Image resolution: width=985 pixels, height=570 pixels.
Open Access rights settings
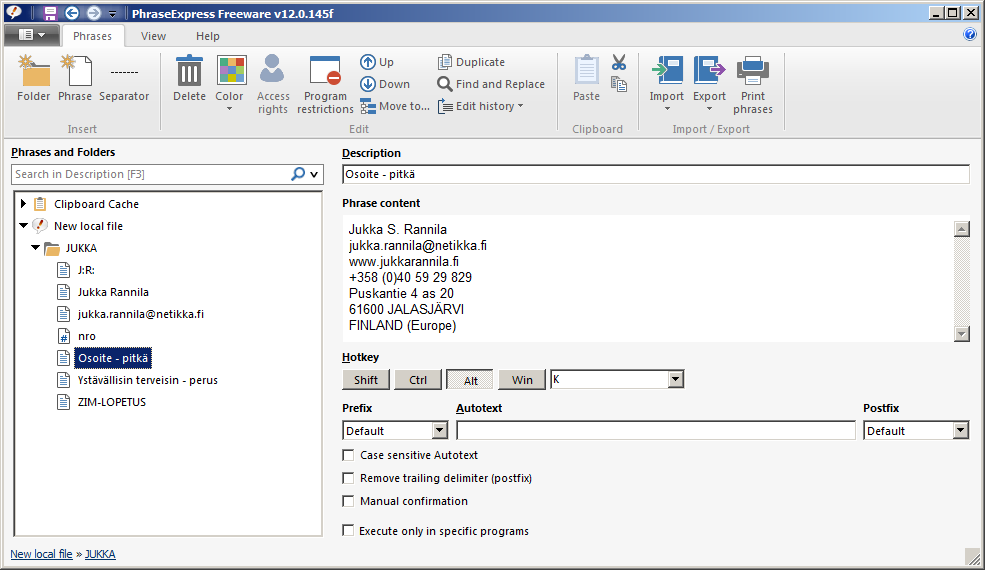pyautogui.click(x=273, y=84)
